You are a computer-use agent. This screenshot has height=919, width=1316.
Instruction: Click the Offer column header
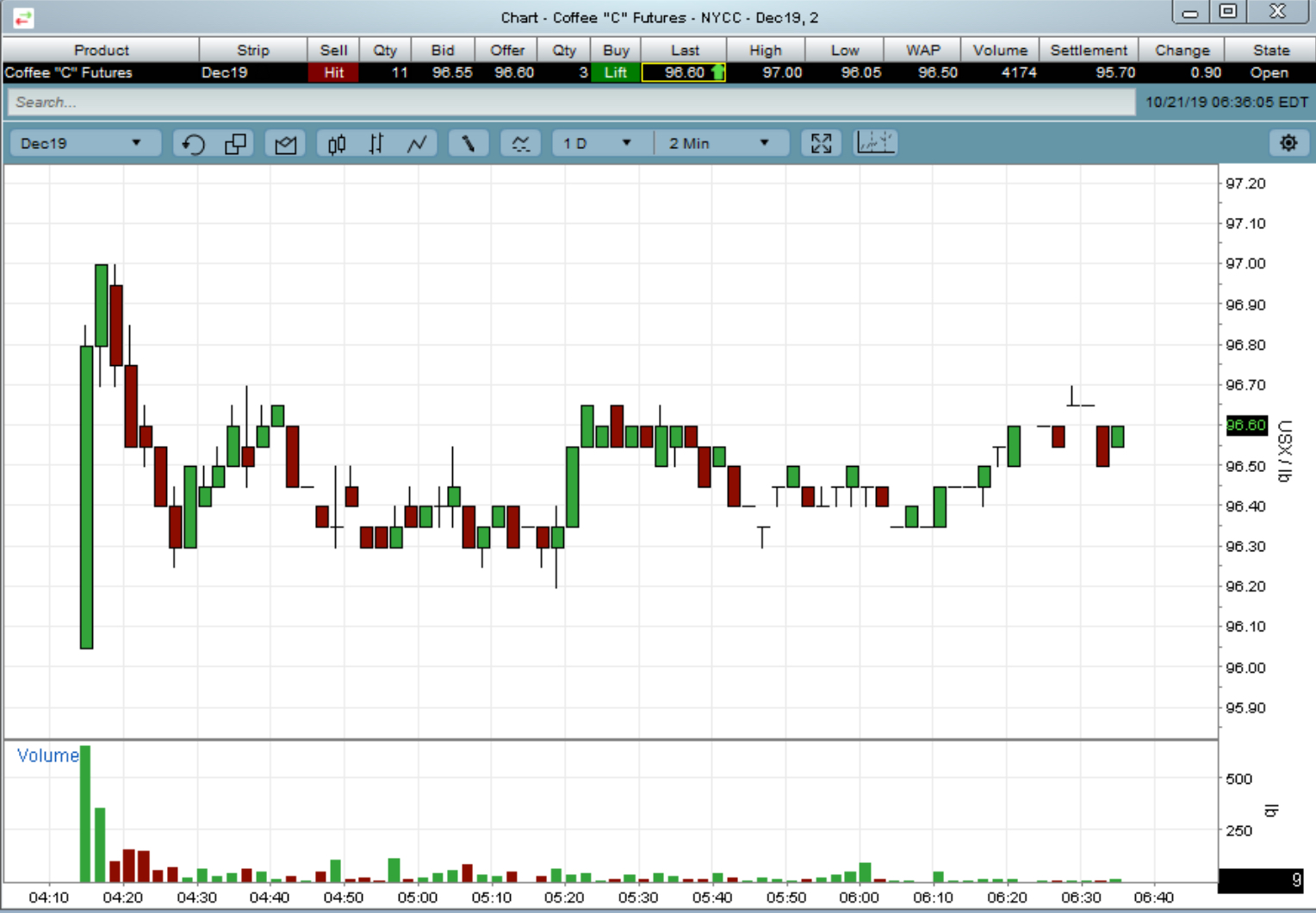[x=507, y=50]
